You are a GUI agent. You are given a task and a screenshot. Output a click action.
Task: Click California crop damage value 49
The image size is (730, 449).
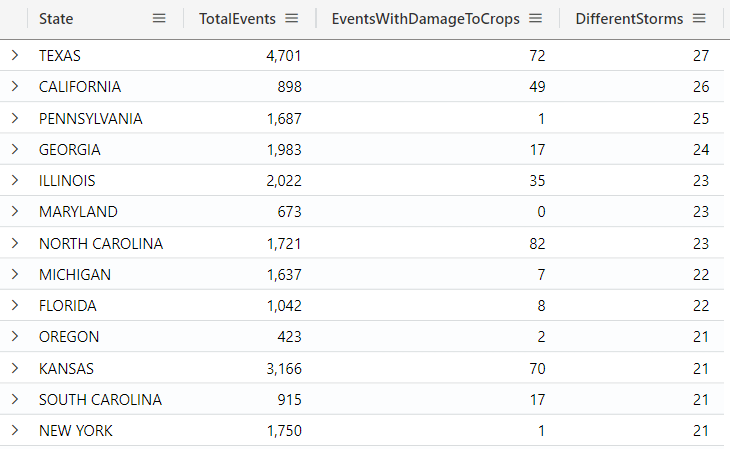point(537,87)
